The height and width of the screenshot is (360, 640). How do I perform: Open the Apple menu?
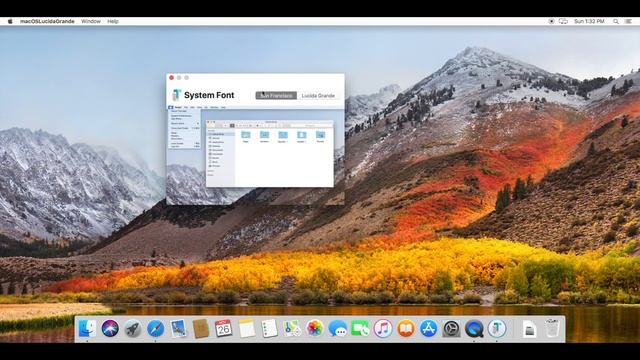tap(10, 21)
